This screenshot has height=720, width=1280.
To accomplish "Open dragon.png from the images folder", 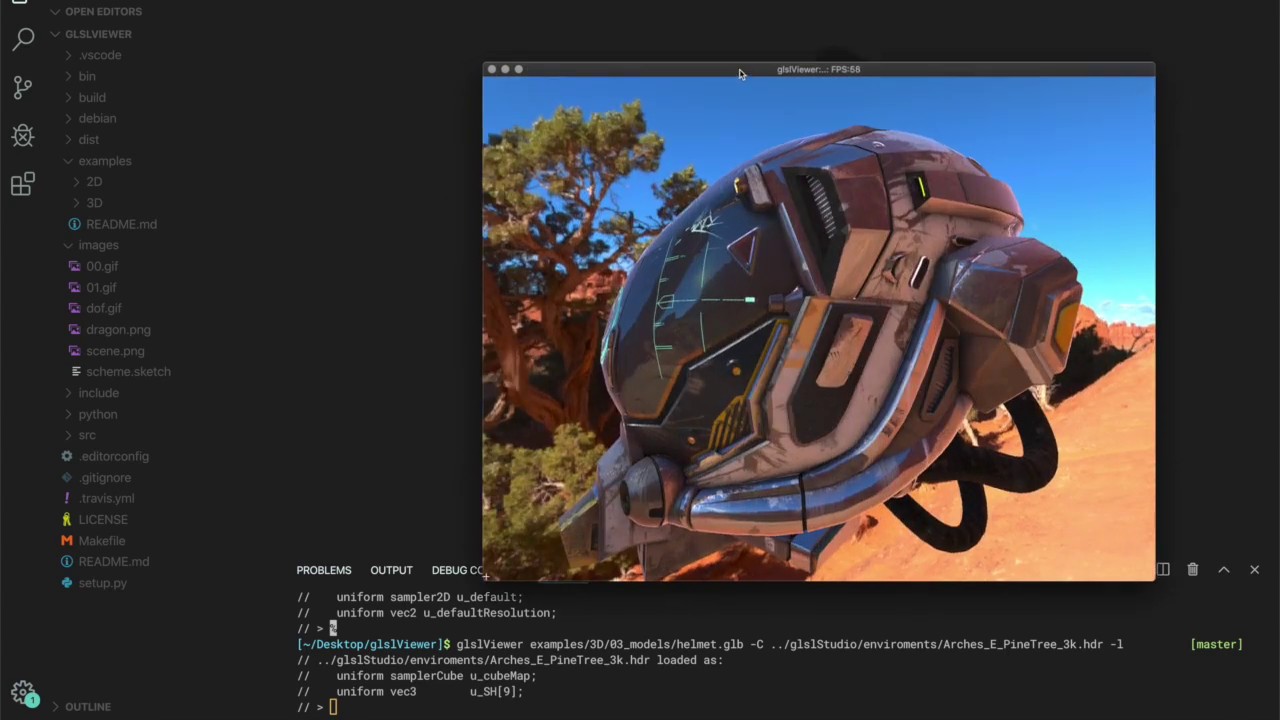I will pyautogui.click(x=118, y=330).
